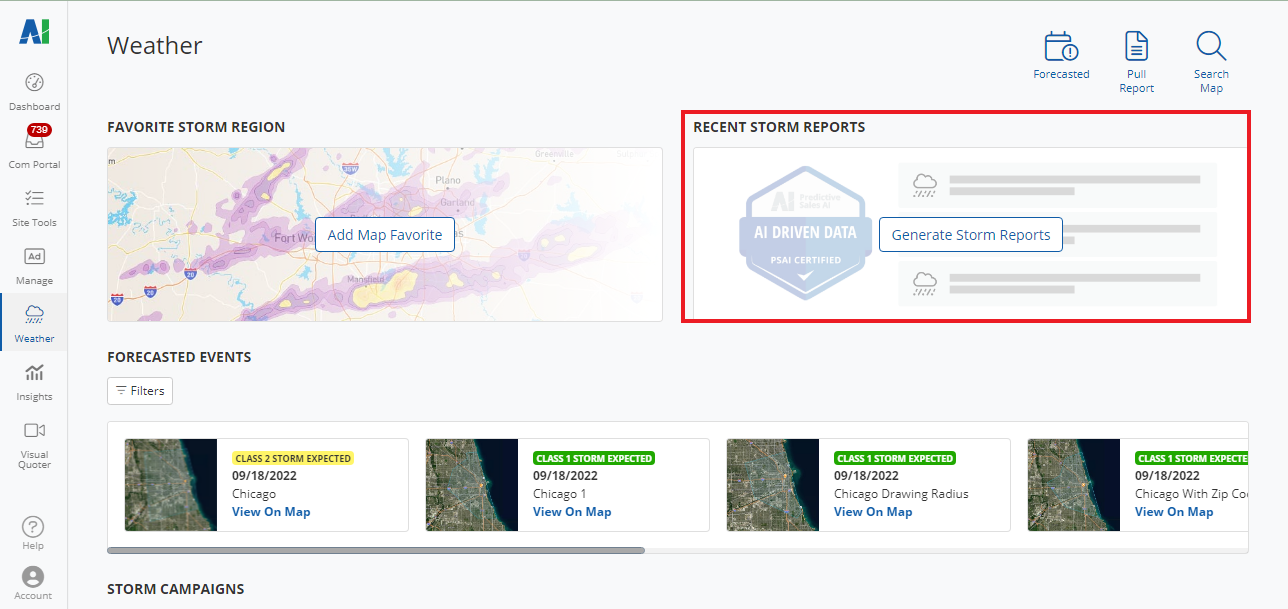Image resolution: width=1288 pixels, height=609 pixels.
Task: Select the Class 2 storm Chicago thumbnail
Action: click(171, 485)
